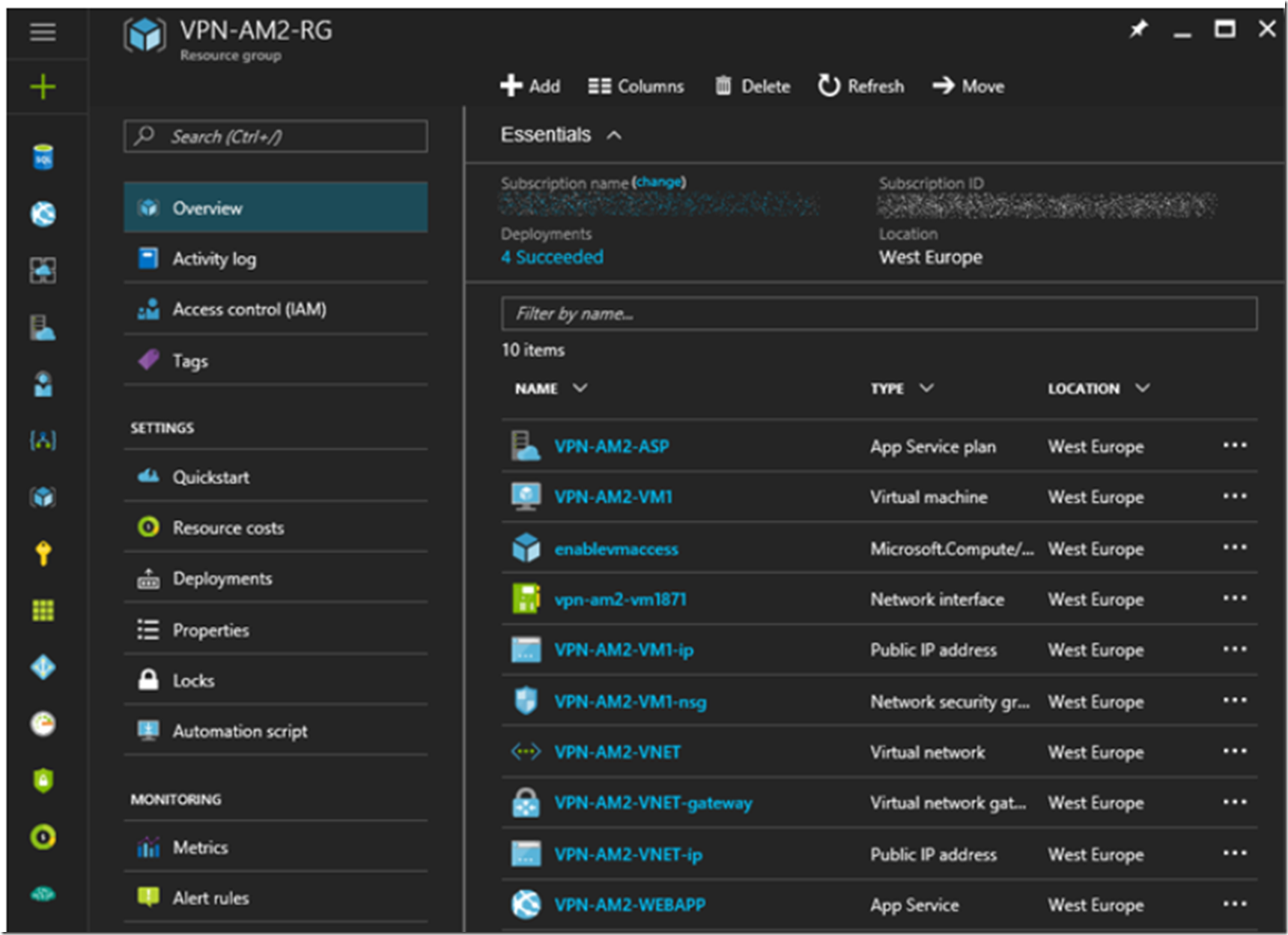
Task: Focus the Filter by name field
Action: (879, 313)
